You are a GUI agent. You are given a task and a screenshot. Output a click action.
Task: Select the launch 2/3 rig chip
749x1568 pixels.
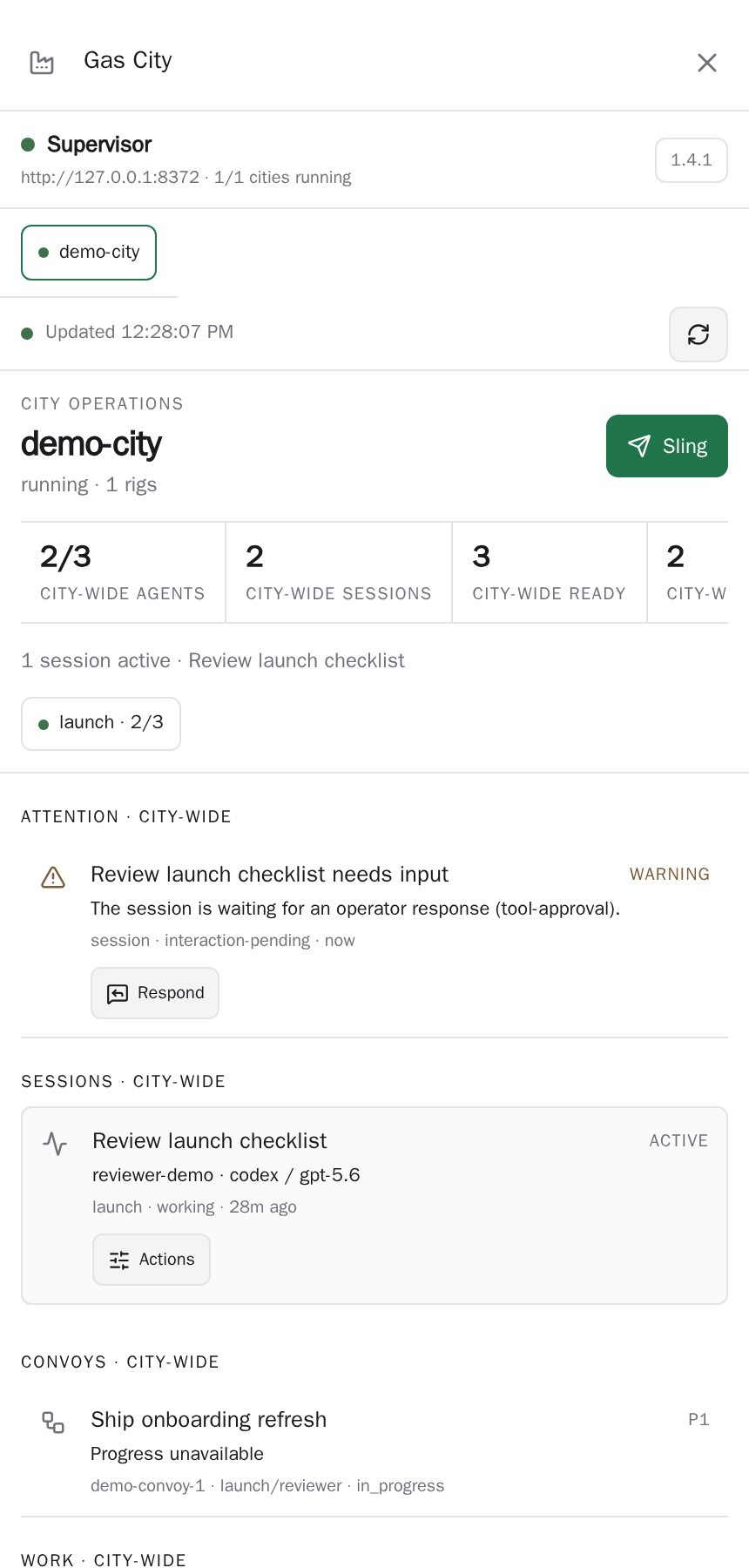(101, 723)
